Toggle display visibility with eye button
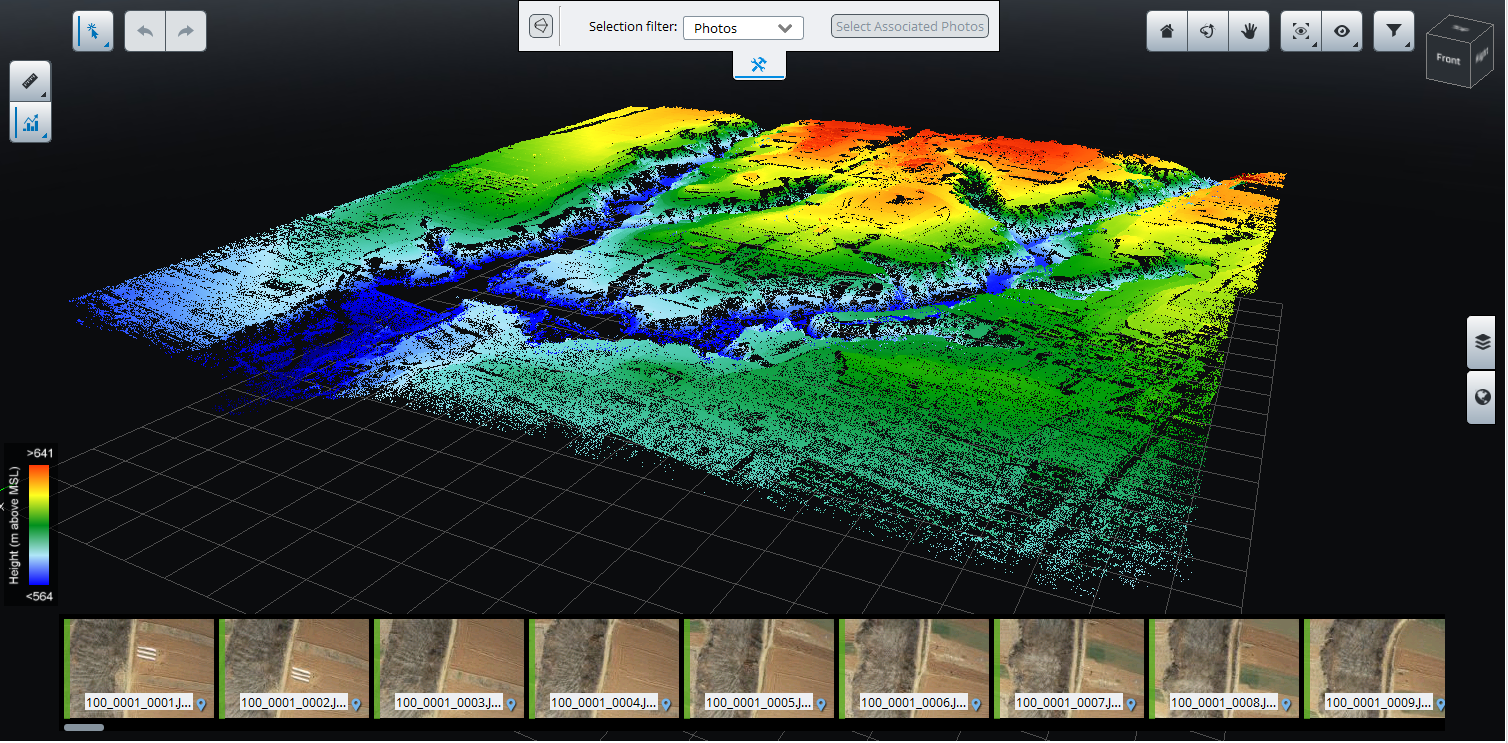The image size is (1508, 743). [x=1342, y=31]
